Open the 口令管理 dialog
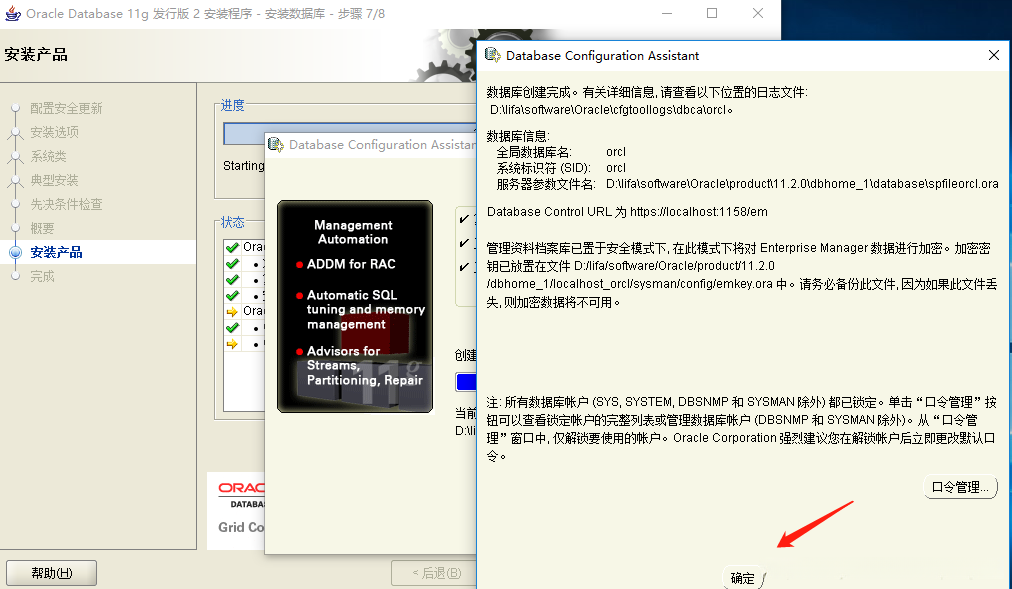 pos(960,487)
